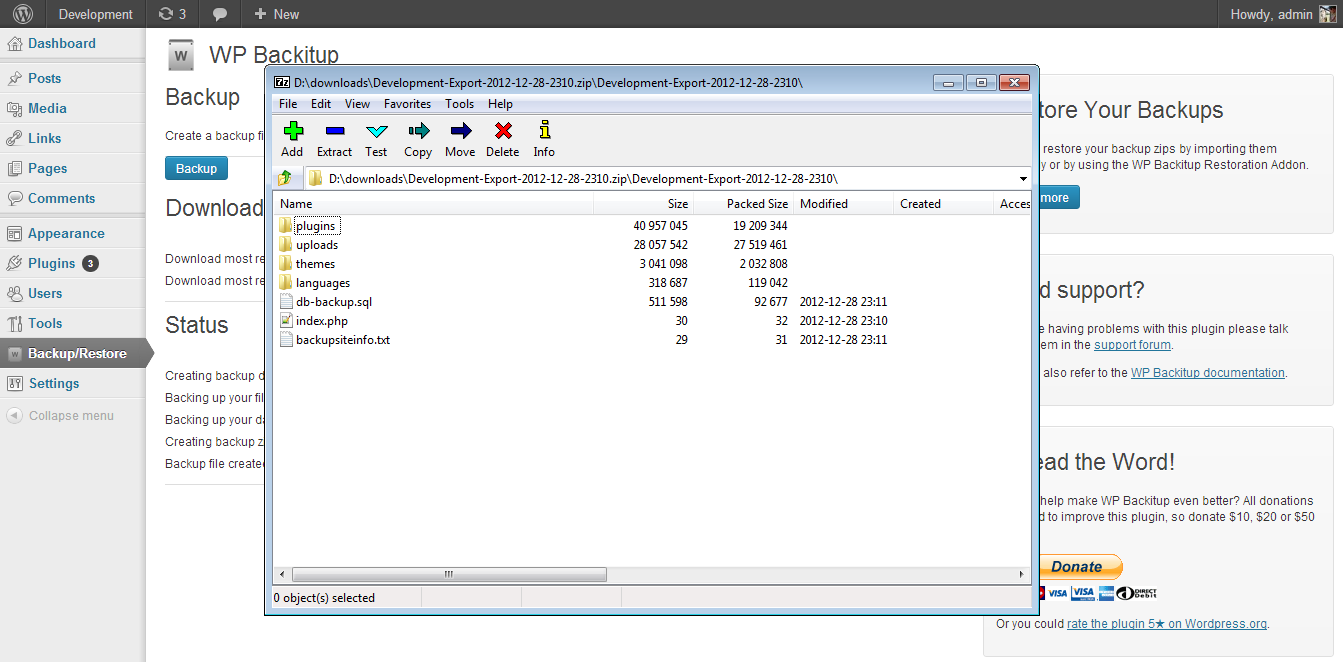
Task: Open the File menu in 7-Zip
Action: (288, 104)
